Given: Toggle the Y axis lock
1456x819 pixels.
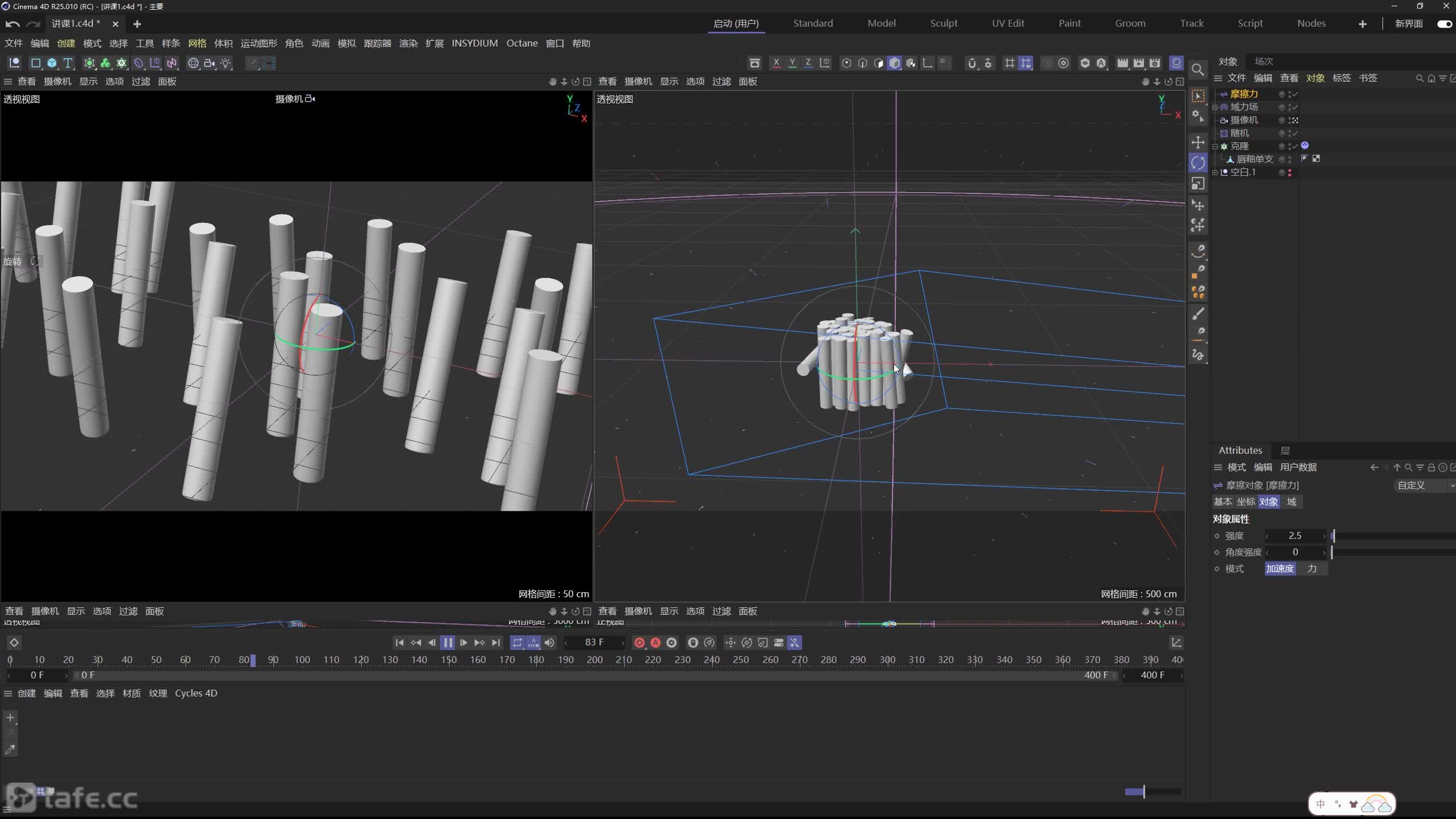Looking at the screenshot, I should pyautogui.click(x=792, y=63).
